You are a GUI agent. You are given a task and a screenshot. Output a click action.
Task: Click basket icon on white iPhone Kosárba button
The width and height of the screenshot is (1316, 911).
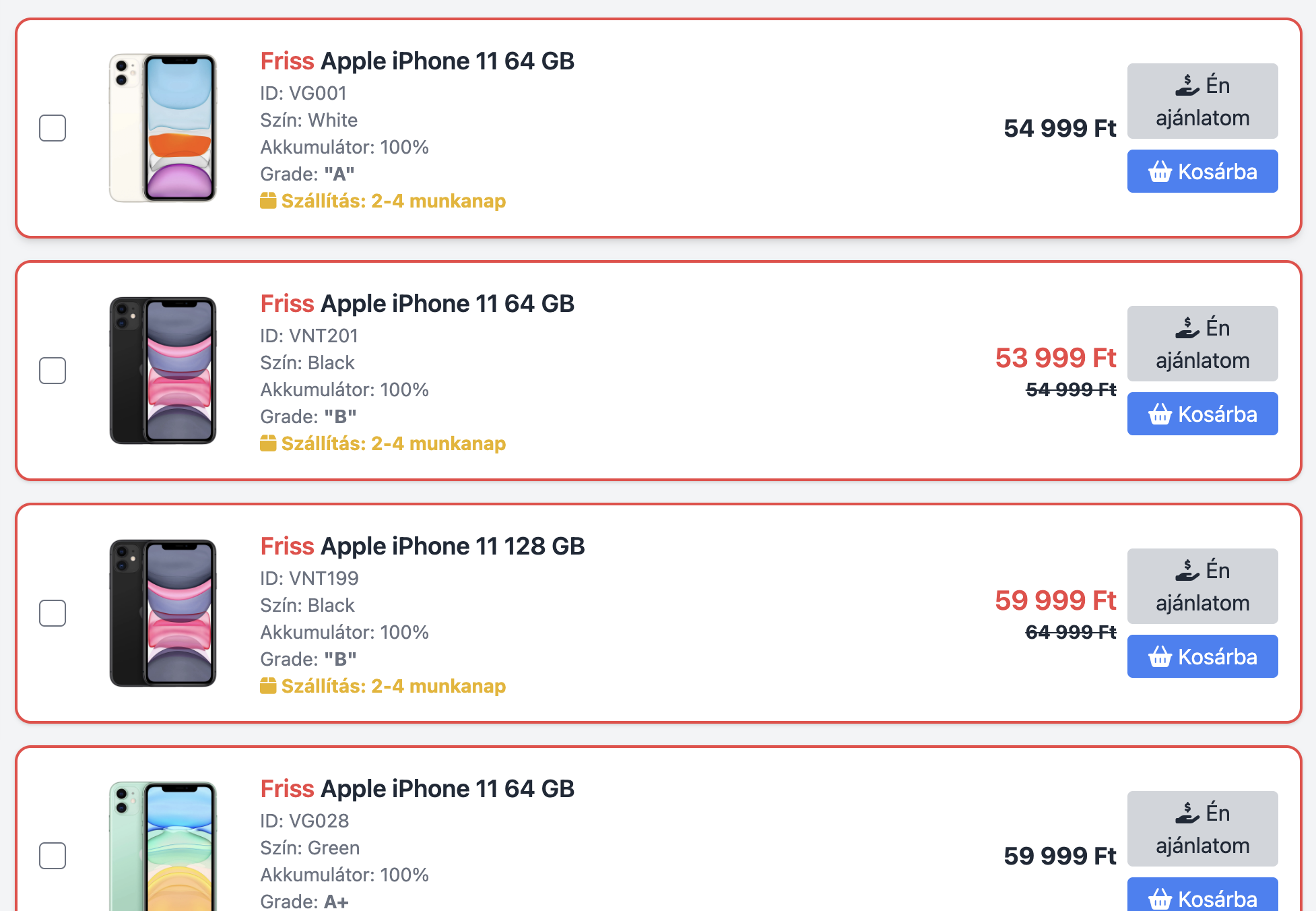(x=1160, y=172)
